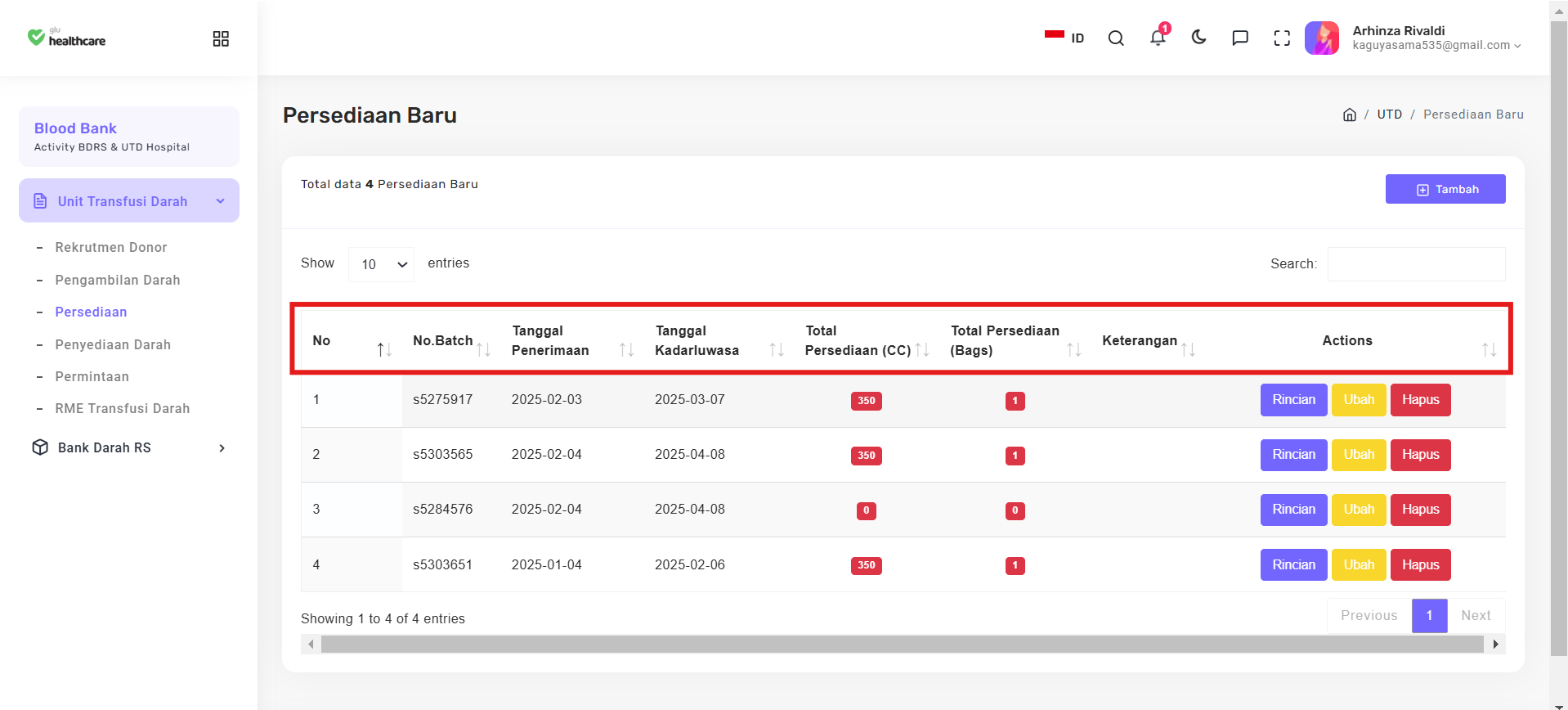Toggle fullscreen mode icon
1568x710 pixels.
1282,38
